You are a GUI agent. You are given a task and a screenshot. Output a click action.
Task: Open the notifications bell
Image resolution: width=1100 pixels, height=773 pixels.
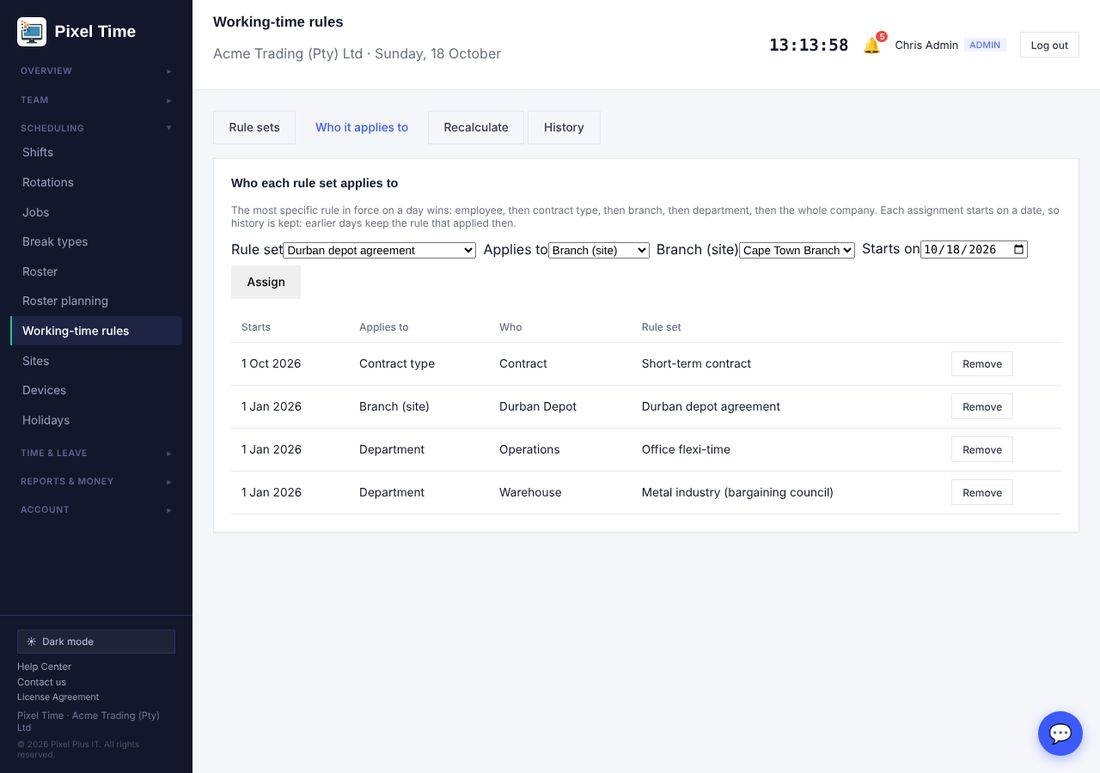(872, 45)
